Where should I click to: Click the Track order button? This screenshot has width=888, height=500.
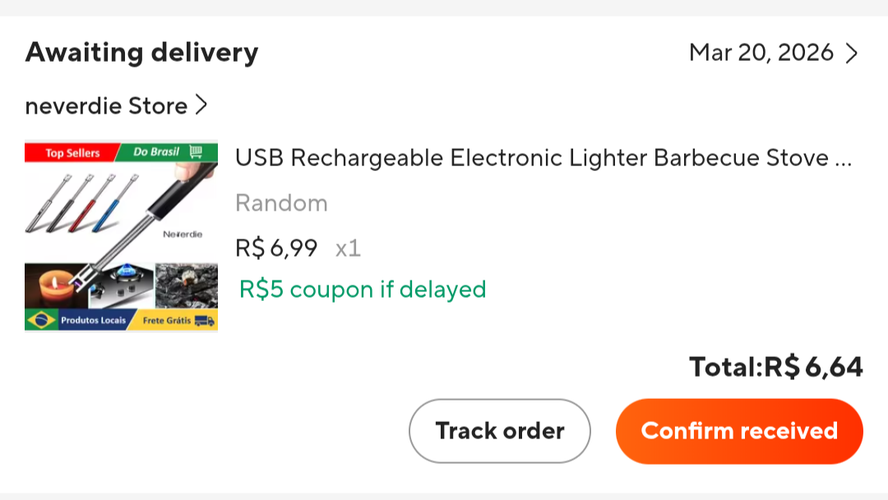click(x=500, y=431)
